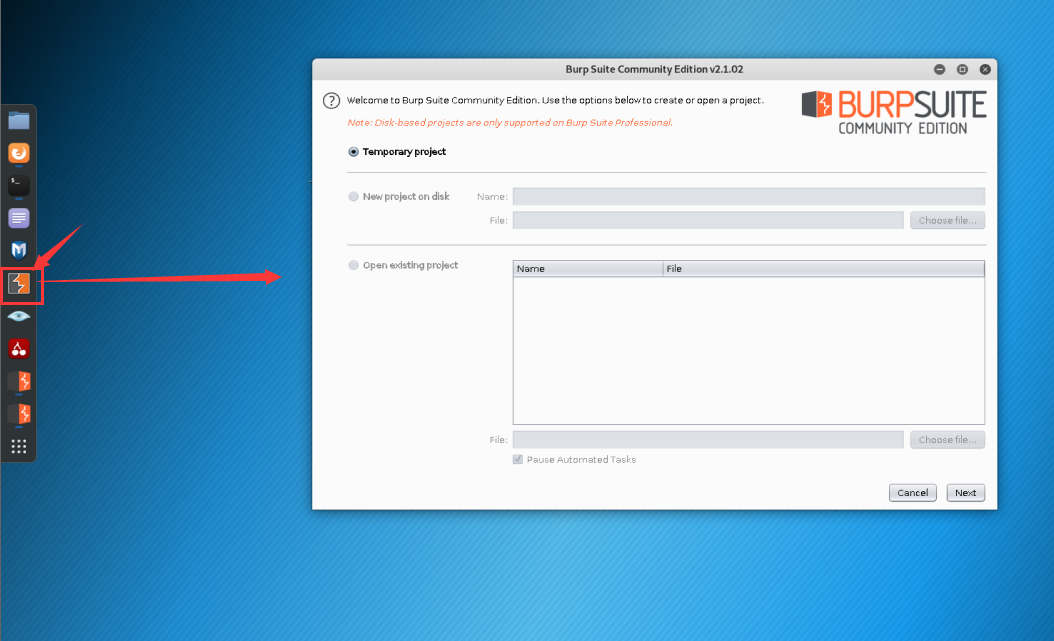
Task: Click the Next button
Action: pyautogui.click(x=966, y=493)
